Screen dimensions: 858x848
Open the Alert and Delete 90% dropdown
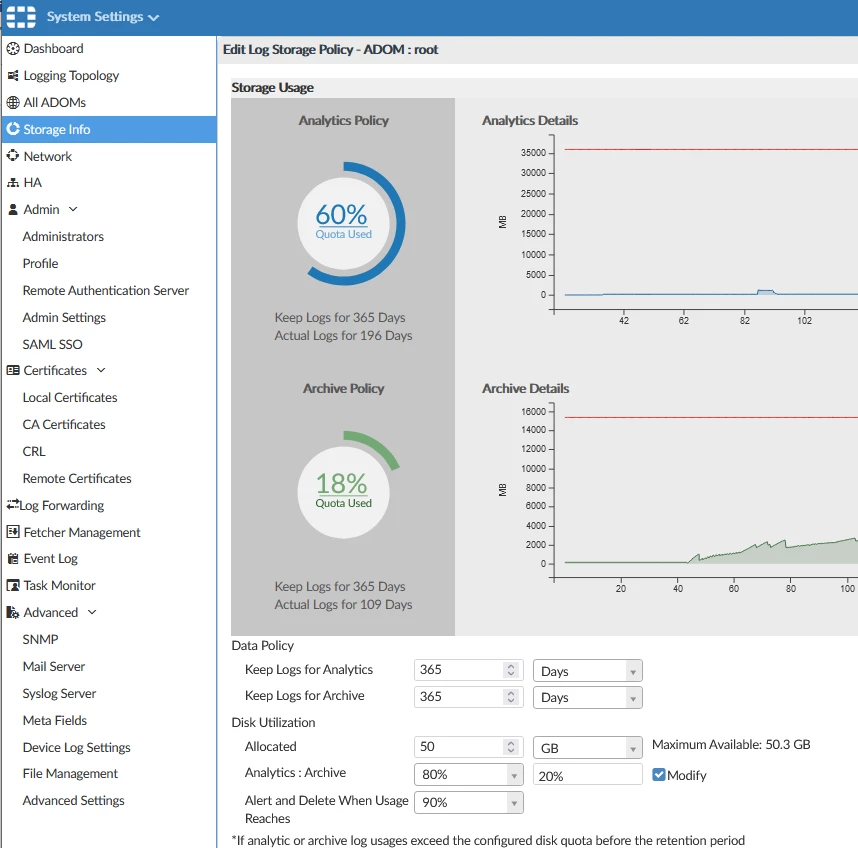click(x=469, y=803)
